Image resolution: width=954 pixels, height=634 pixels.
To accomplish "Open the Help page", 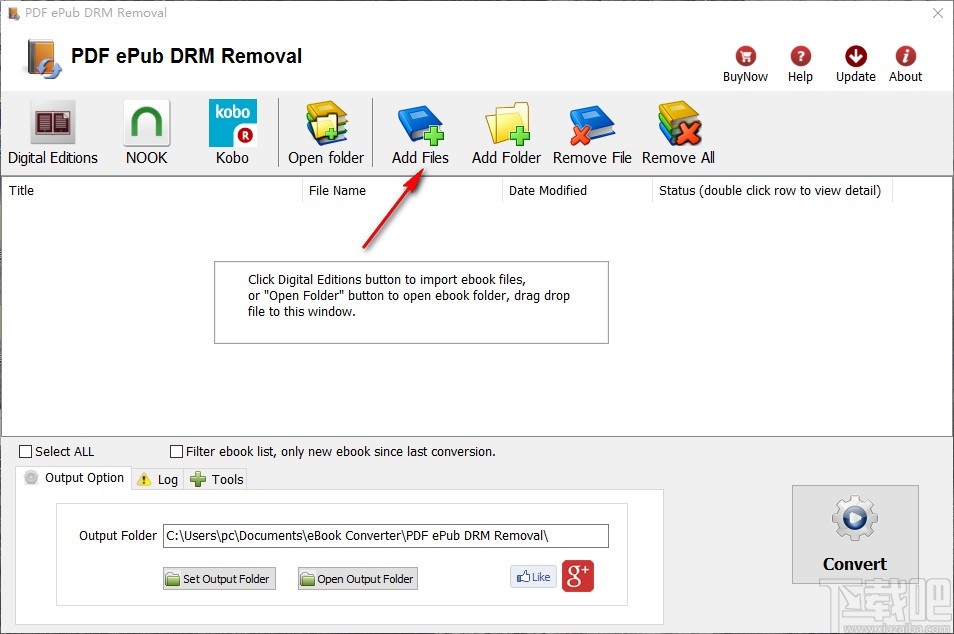I will pyautogui.click(x=800, y=64).
